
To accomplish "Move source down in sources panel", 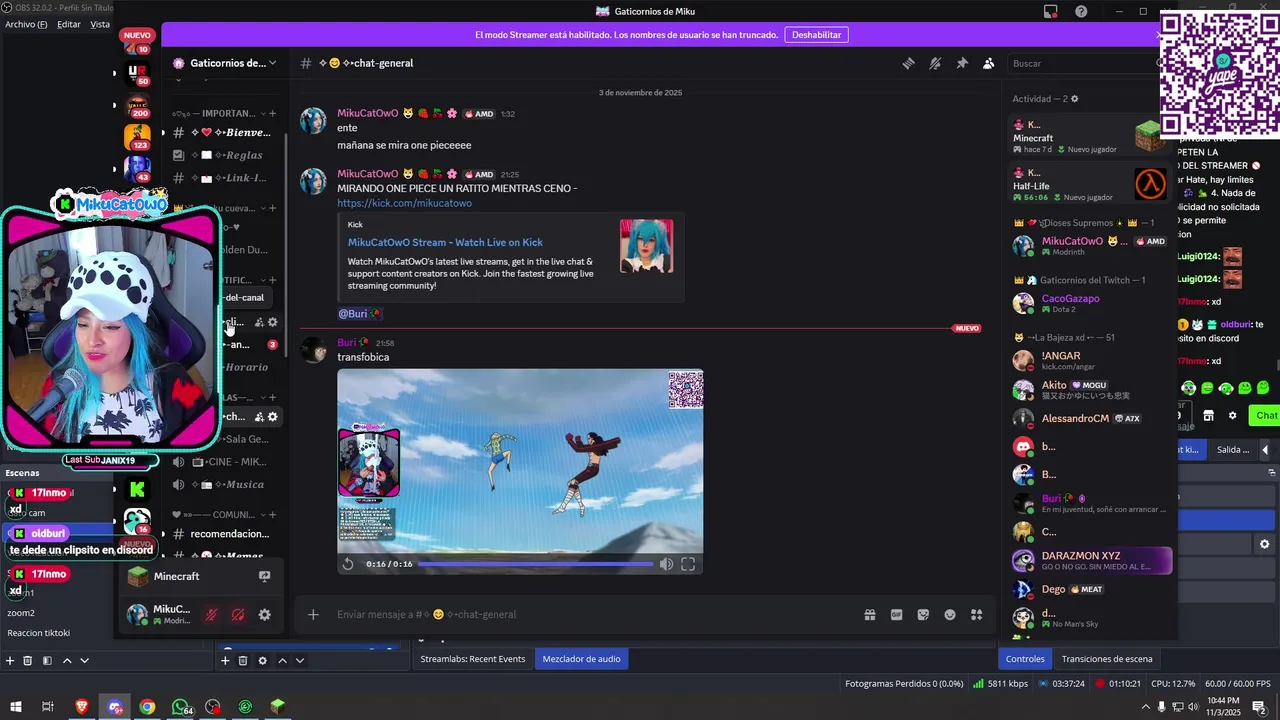I will (299, 660).
